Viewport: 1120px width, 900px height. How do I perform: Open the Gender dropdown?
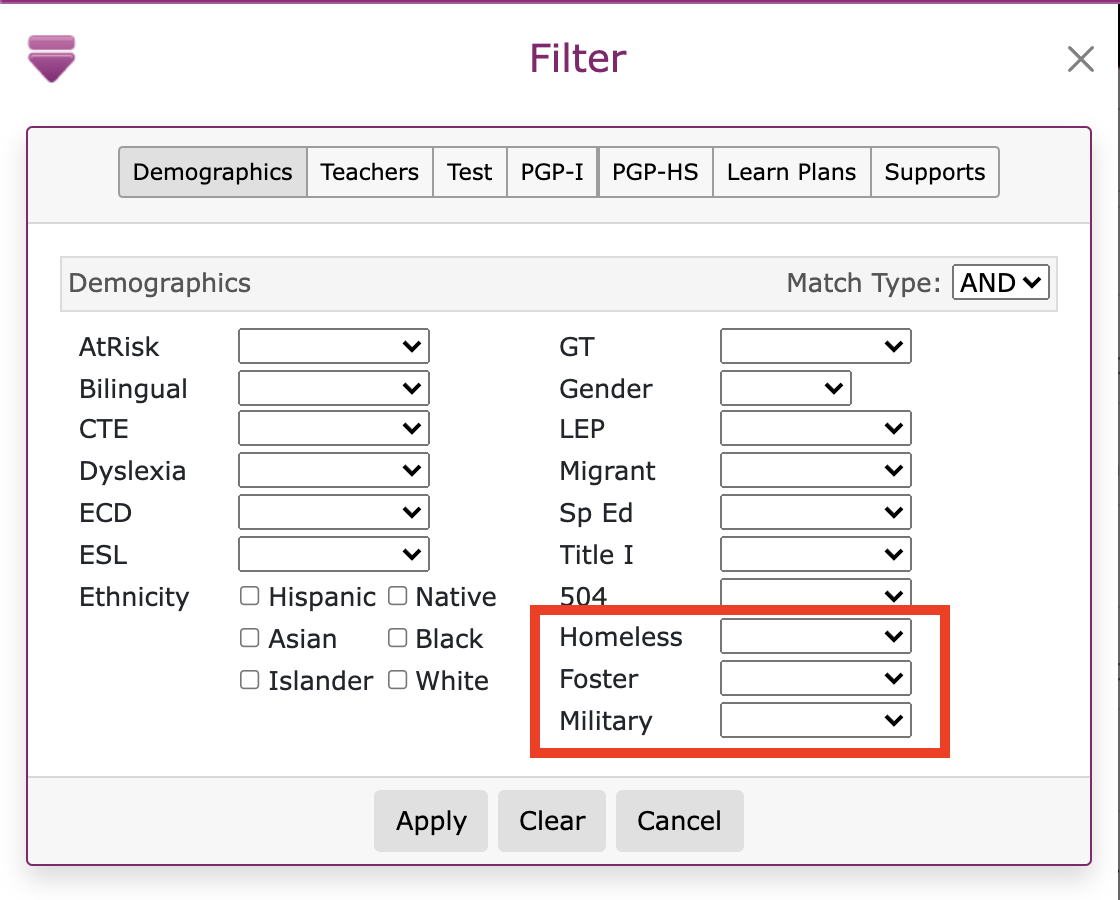pos(785,389)
